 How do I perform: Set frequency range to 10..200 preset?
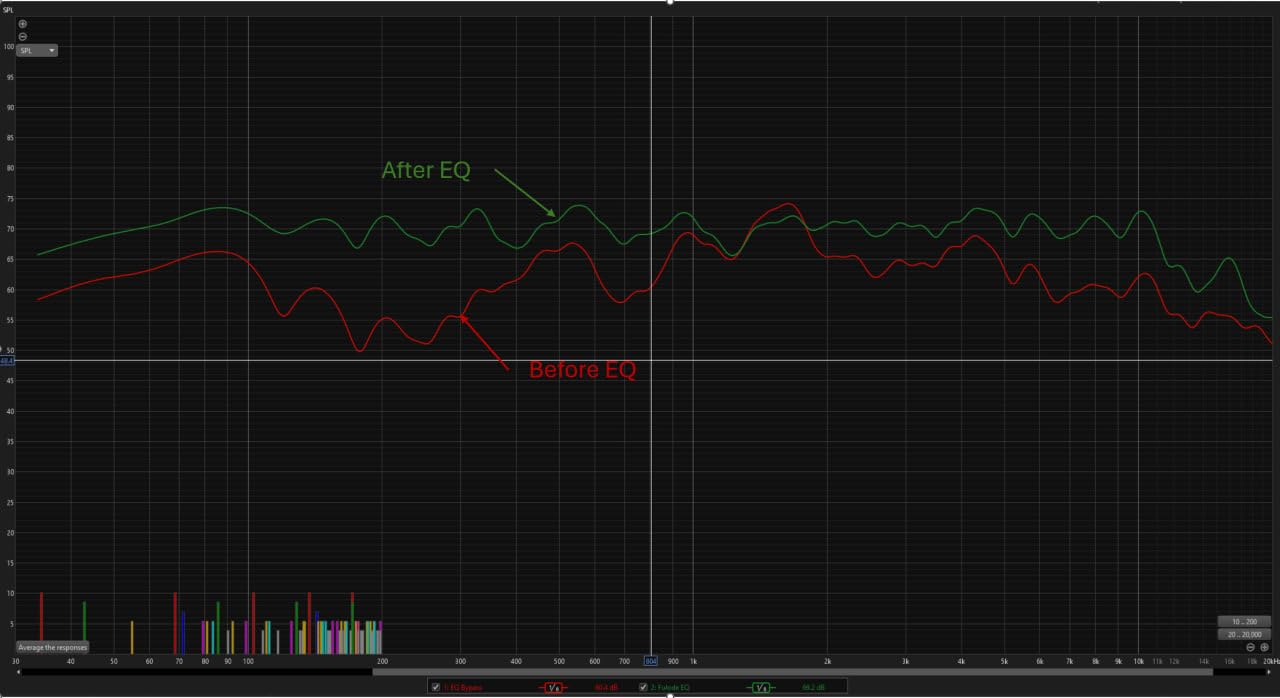(1244, 621)
